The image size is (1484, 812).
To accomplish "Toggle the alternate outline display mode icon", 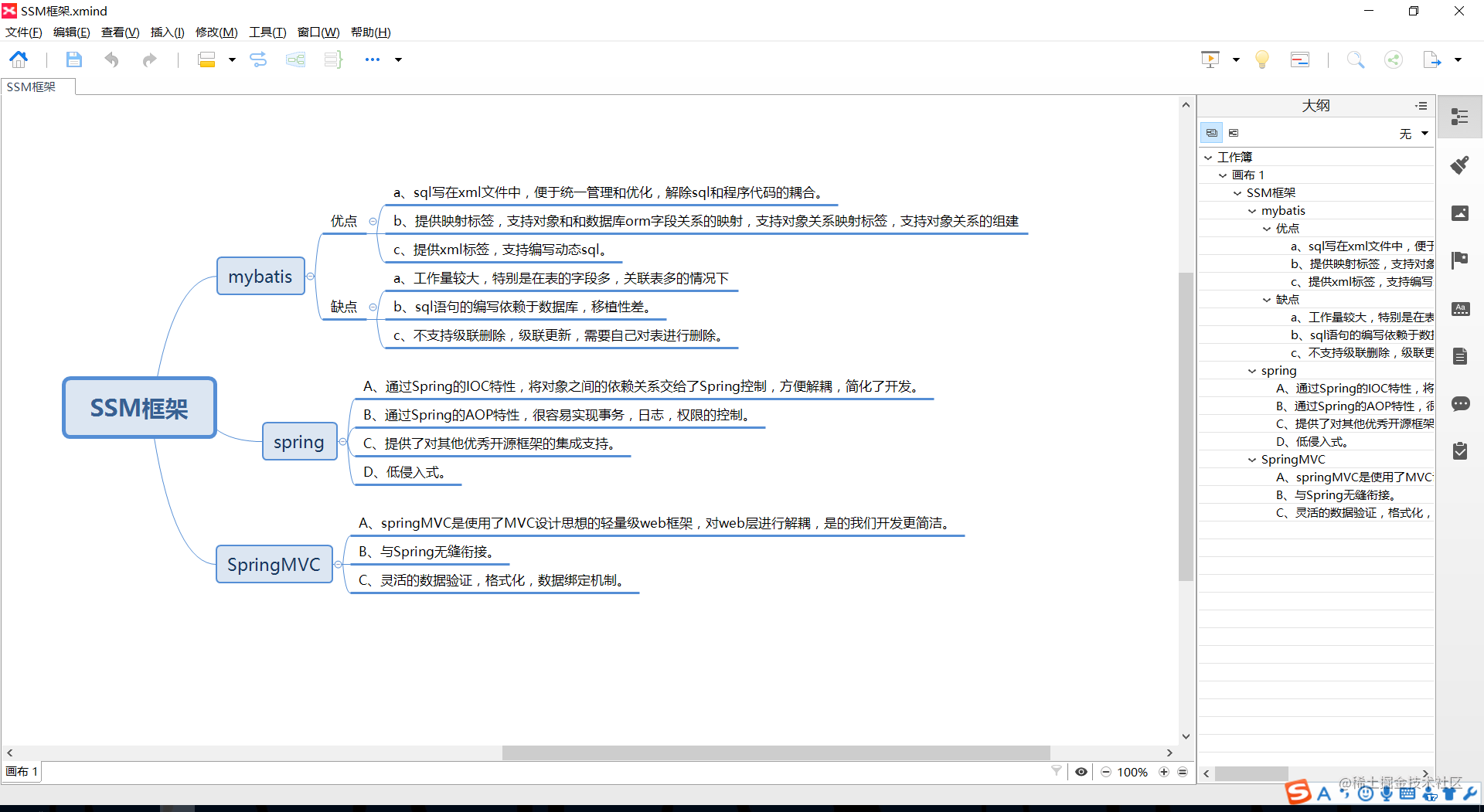I will (x=1234, y=132).
